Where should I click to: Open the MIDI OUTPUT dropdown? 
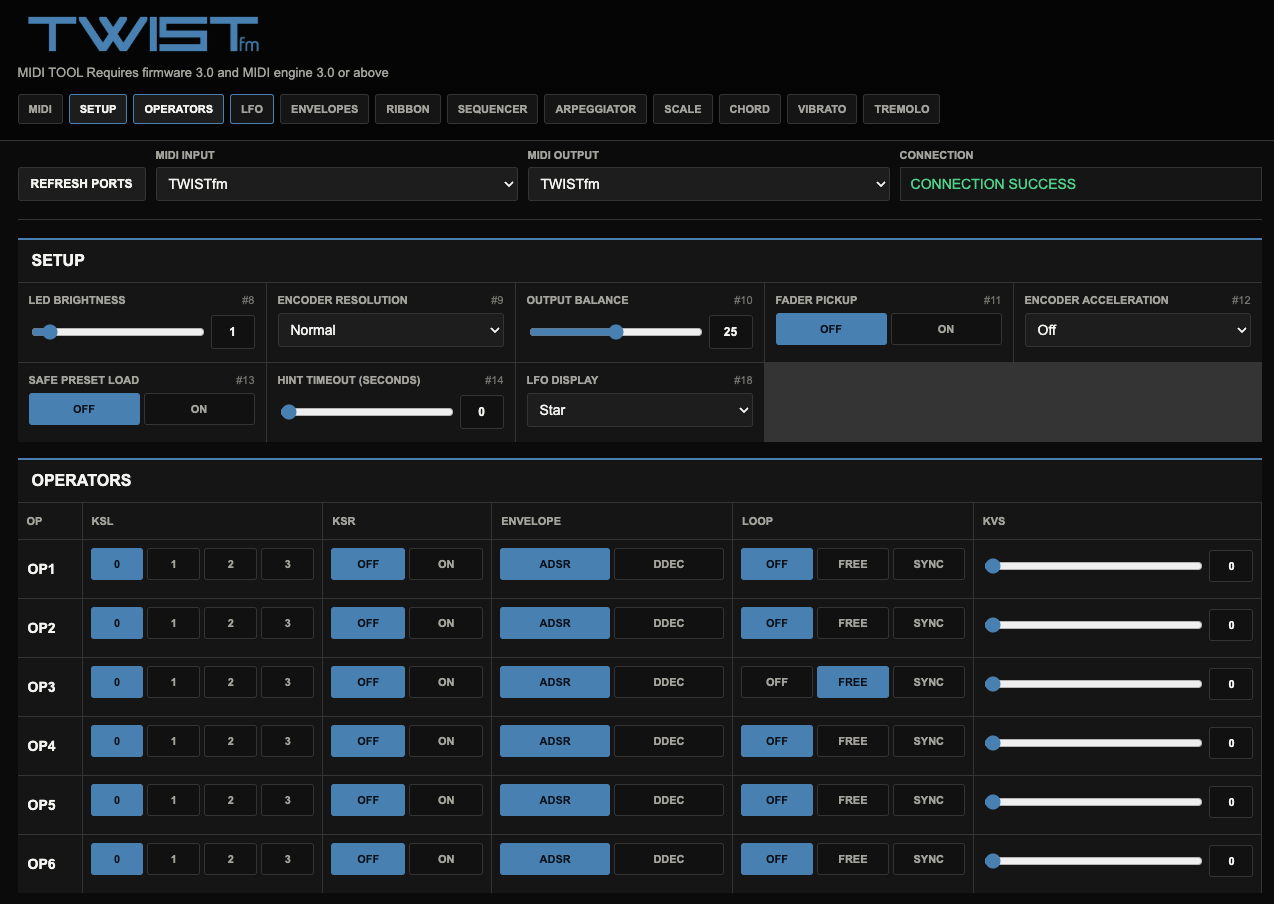(x=709, y=184)
